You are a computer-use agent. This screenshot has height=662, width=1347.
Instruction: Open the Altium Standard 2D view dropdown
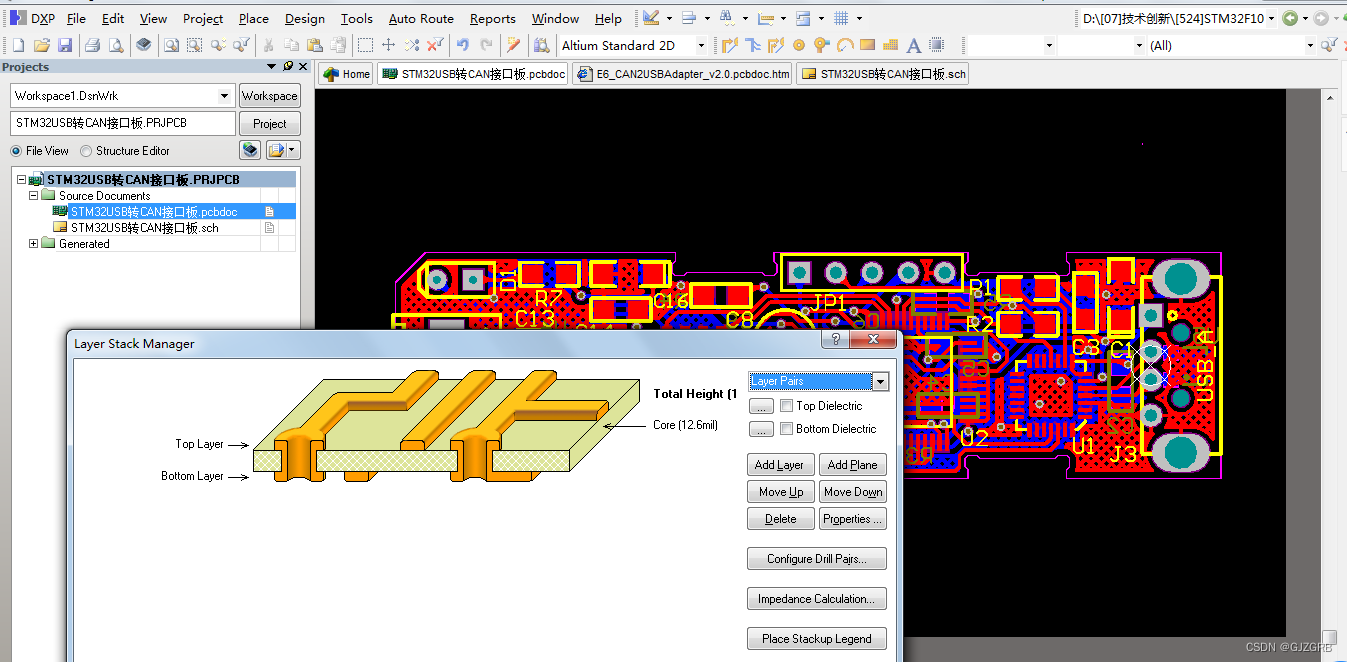click(x=700, y=45)
